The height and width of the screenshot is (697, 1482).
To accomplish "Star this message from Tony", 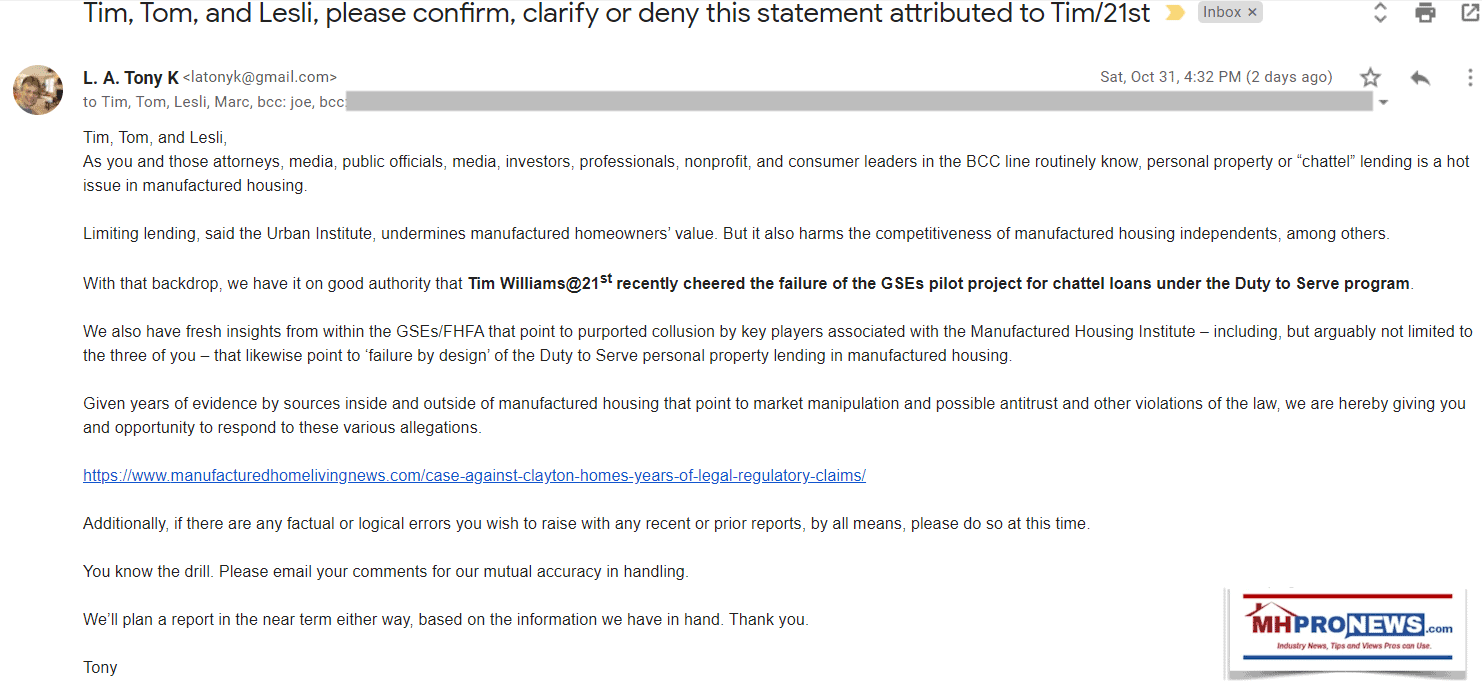I will (x=1370, y=78).
